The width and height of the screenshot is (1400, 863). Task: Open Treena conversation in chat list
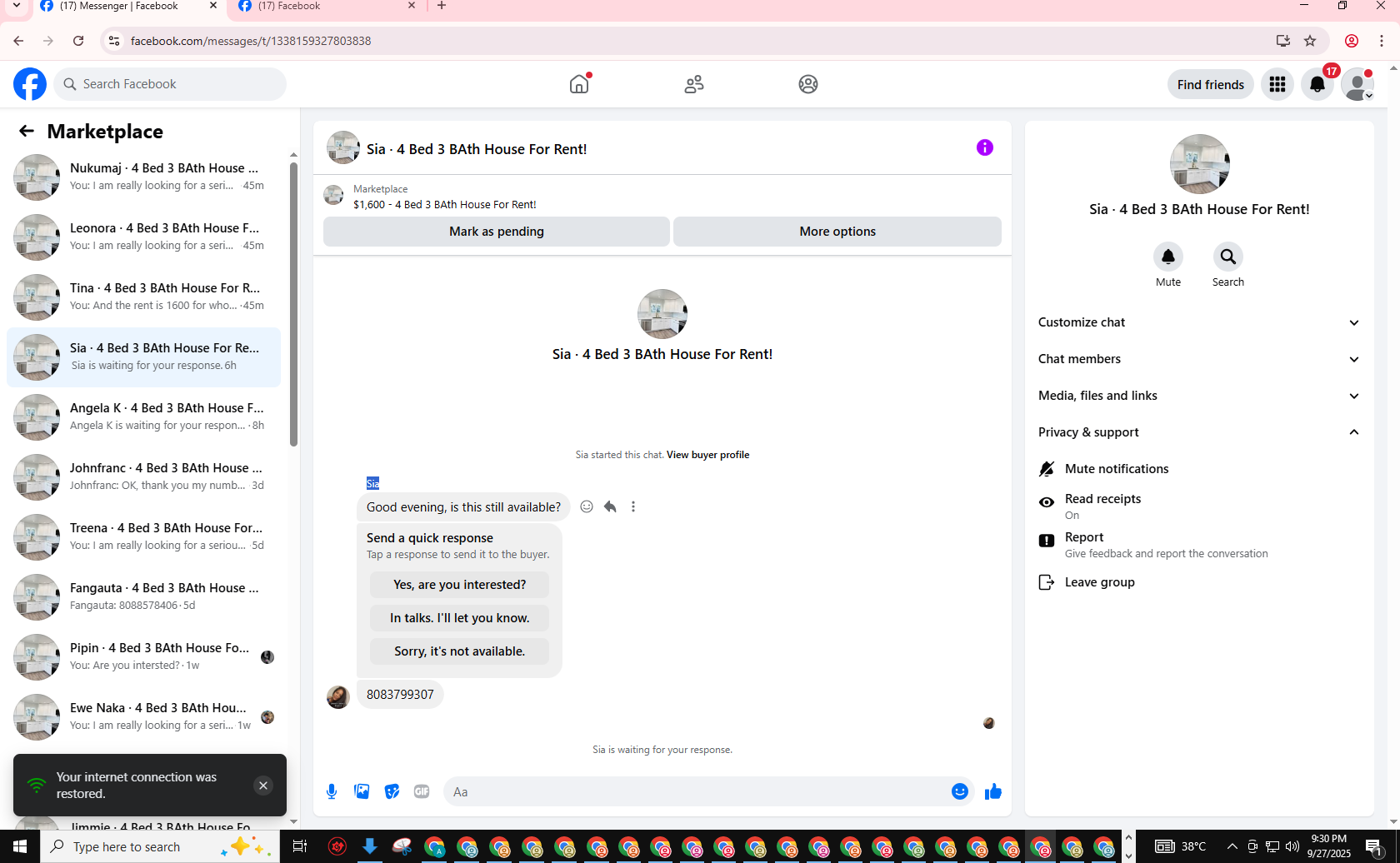click(143, 537)
